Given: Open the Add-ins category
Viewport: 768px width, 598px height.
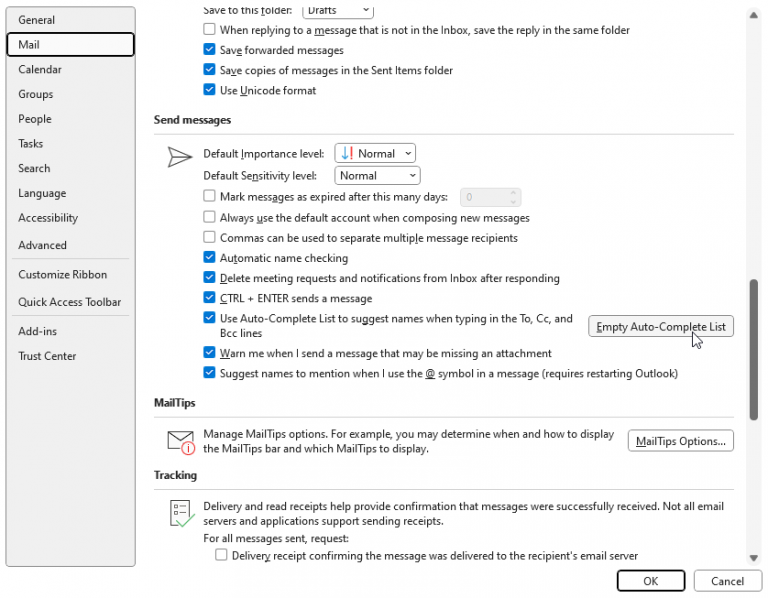Looking at the screenshot, I should 71,331.
